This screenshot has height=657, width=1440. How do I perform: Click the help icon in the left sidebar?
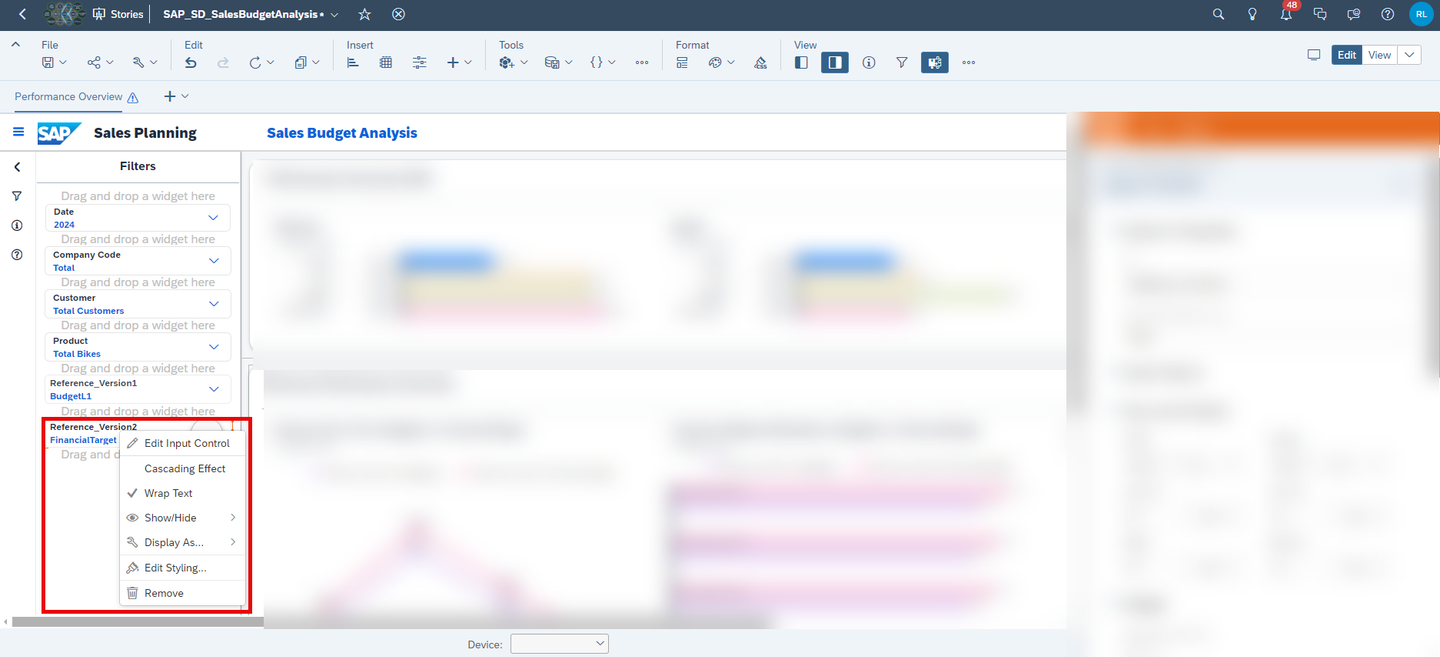17,255
